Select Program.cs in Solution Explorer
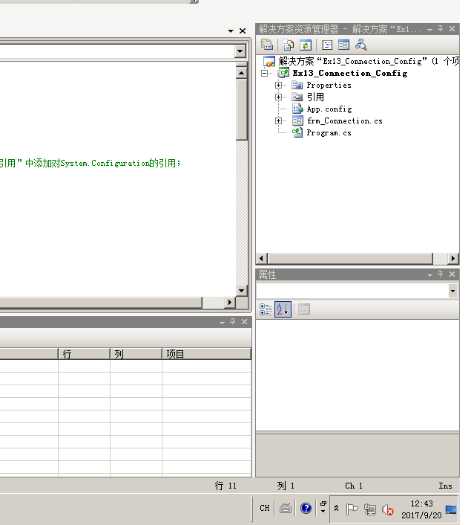 click(329, 133)
